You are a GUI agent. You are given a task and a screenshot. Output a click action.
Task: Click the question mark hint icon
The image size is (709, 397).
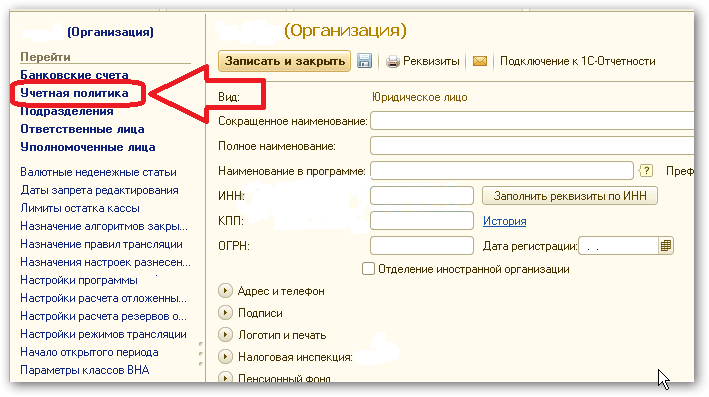[646, 170]
